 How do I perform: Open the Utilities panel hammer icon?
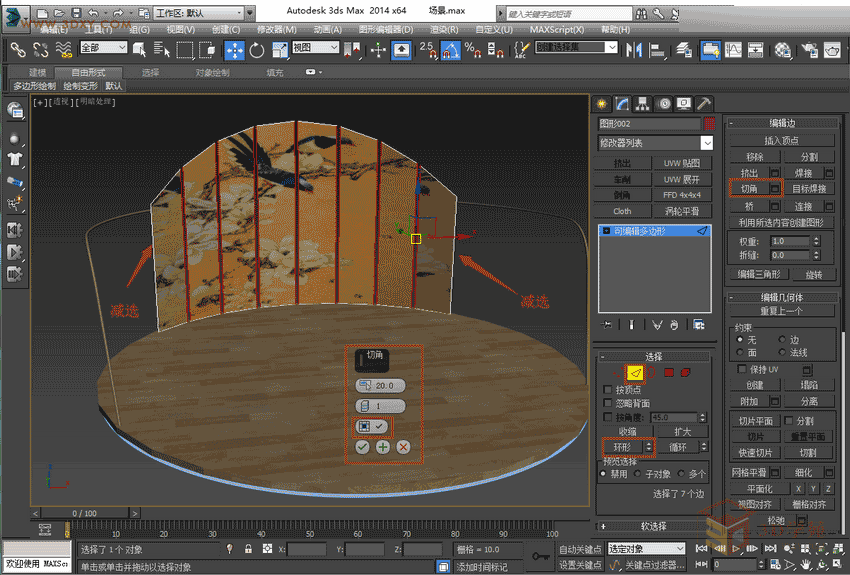(x=704, y=103)
